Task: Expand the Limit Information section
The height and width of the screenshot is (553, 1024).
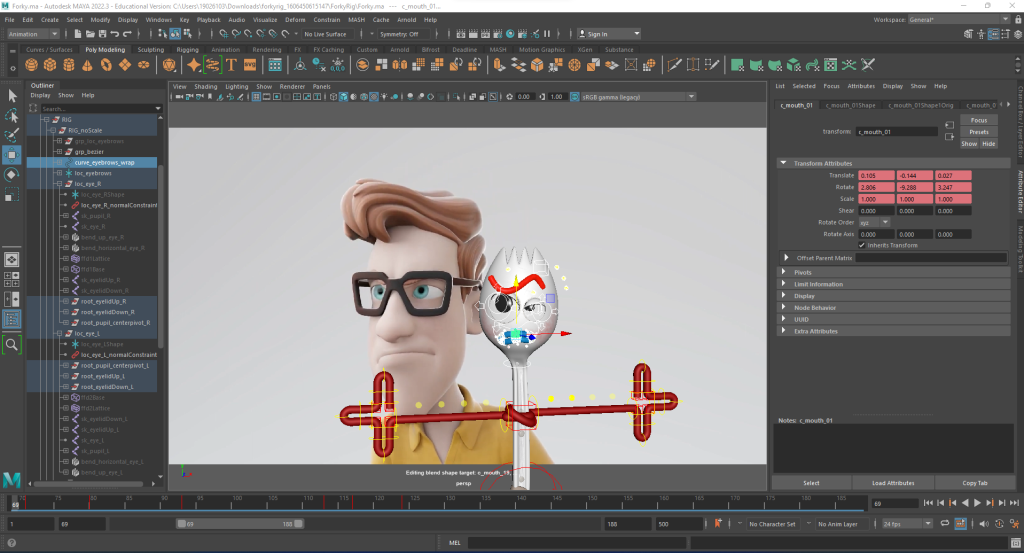Action: [784, 284]
